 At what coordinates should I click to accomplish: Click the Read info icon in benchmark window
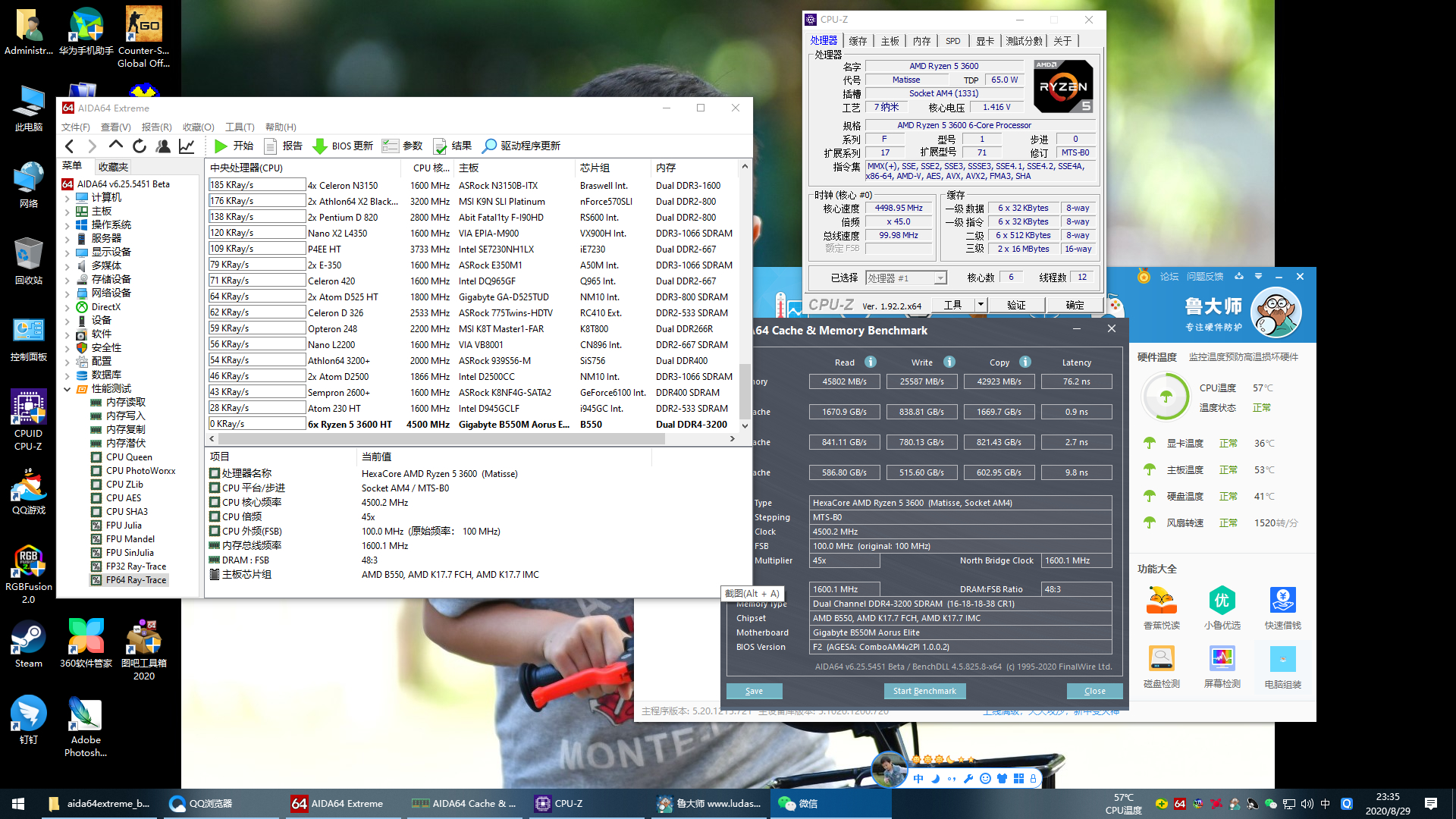pyautogui.click(x=871, y=362)
